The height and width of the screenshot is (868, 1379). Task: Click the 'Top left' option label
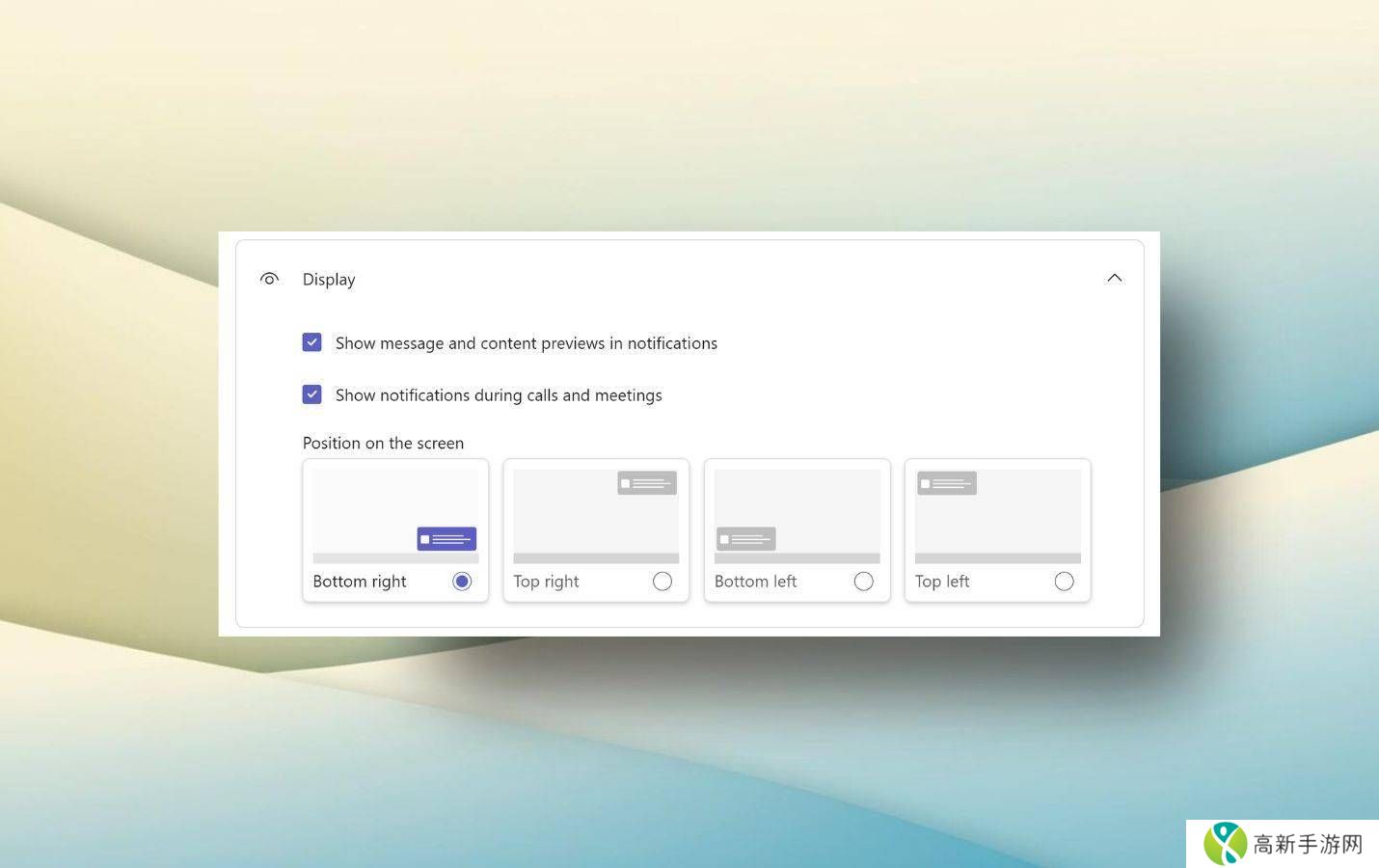(941, 582)
